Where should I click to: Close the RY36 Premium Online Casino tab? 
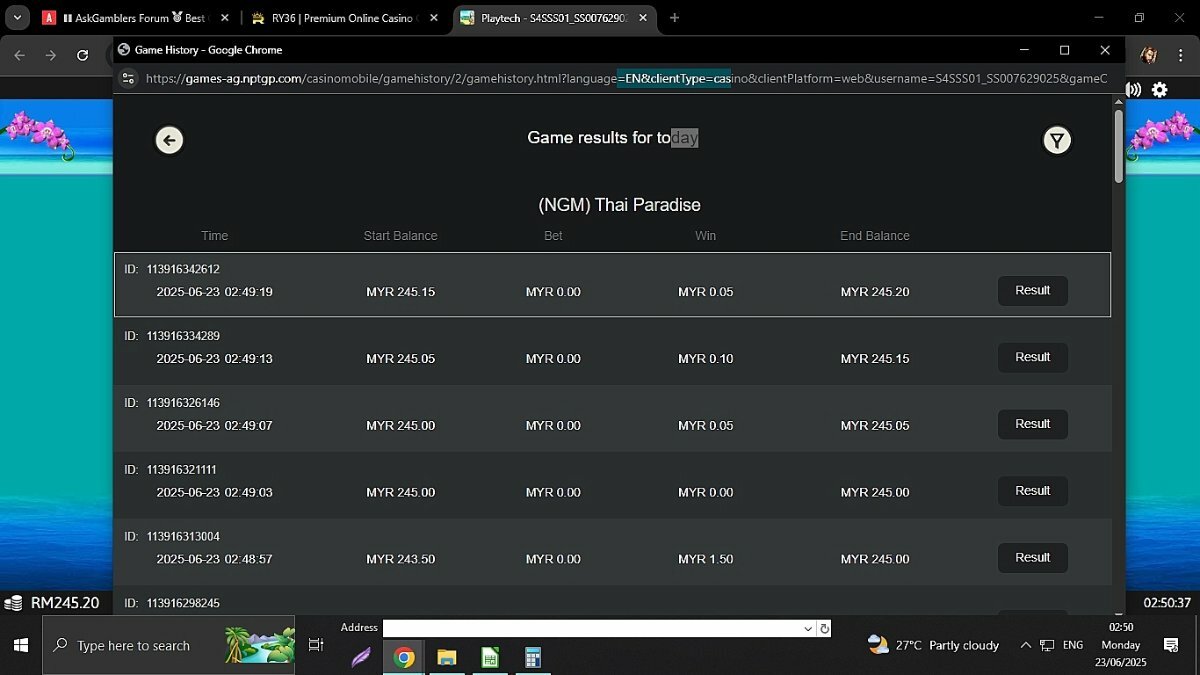[x=433, y=18]
